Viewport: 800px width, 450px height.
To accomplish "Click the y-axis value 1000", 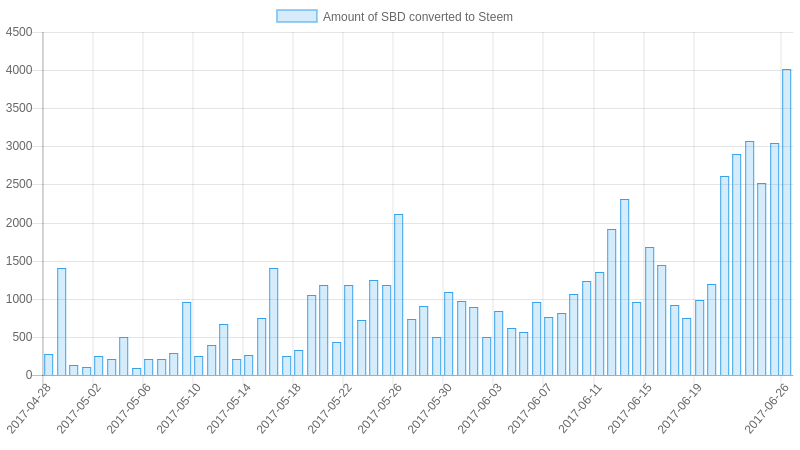I will click(19, 299).
